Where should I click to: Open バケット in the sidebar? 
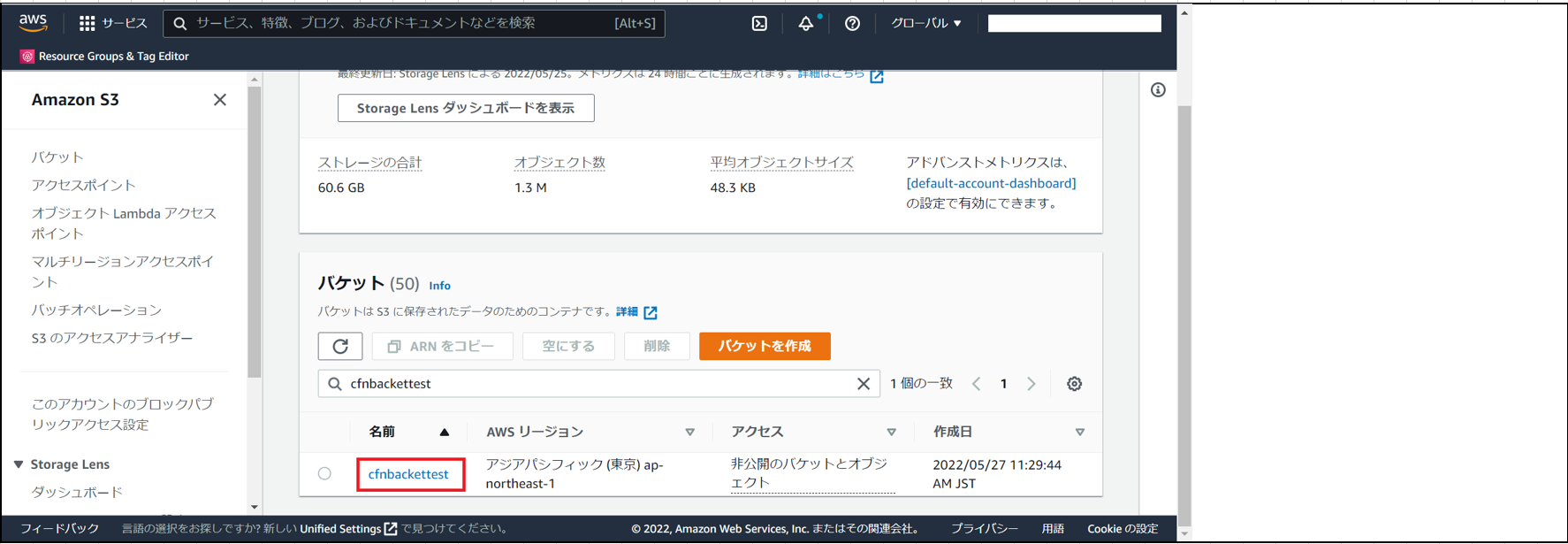(57, 157)
